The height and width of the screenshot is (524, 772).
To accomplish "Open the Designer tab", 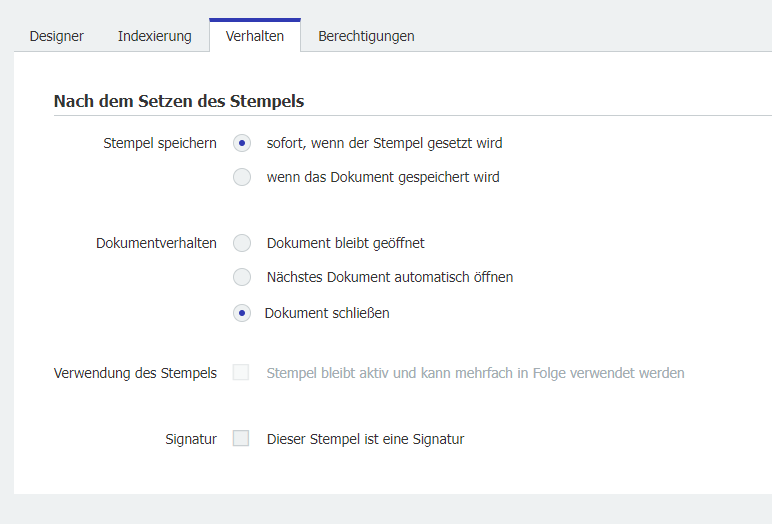I will pyautogui.click(x=56, y=36).
